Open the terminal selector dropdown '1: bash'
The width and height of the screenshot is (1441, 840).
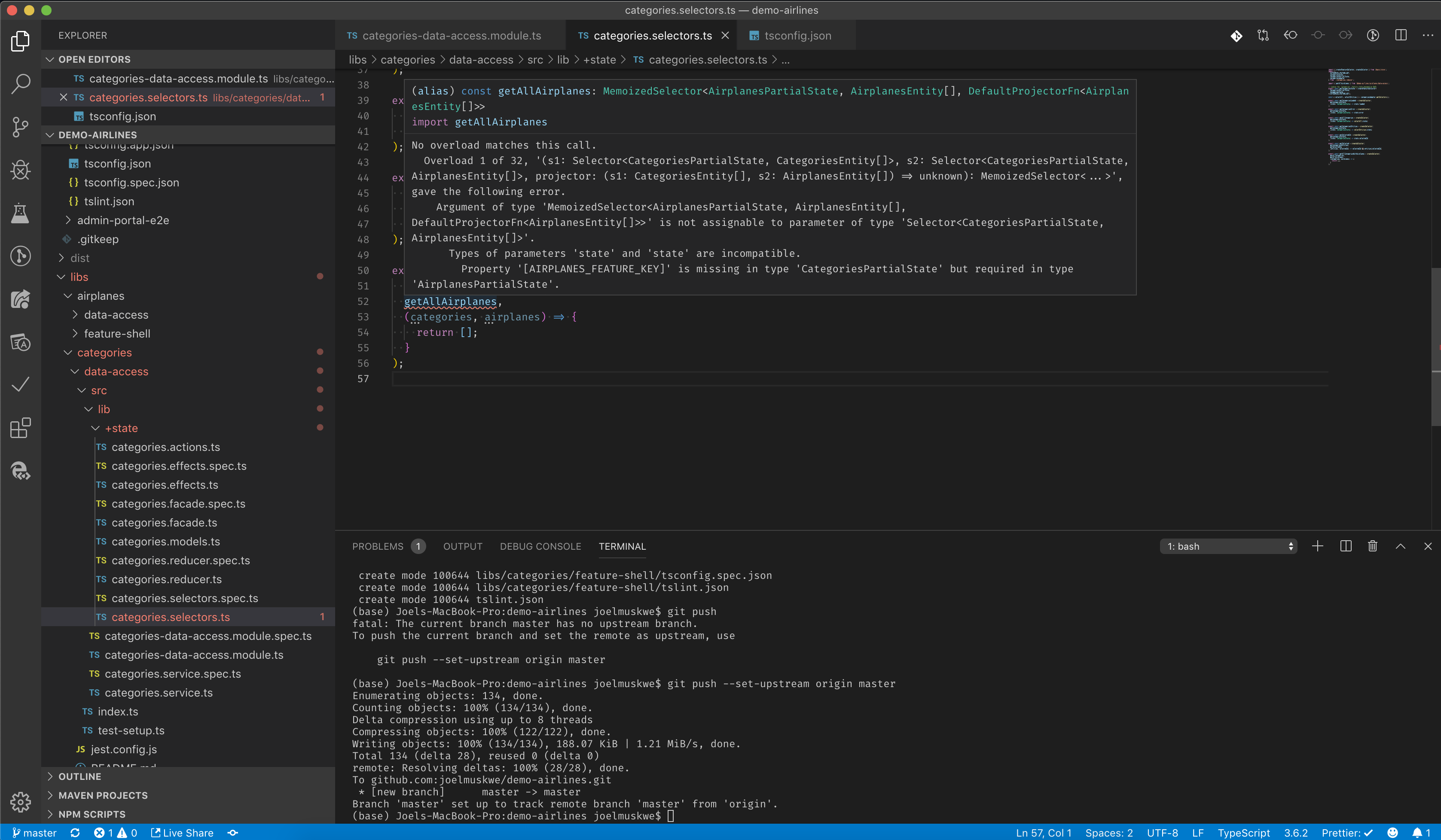(x=1228, y=546)
